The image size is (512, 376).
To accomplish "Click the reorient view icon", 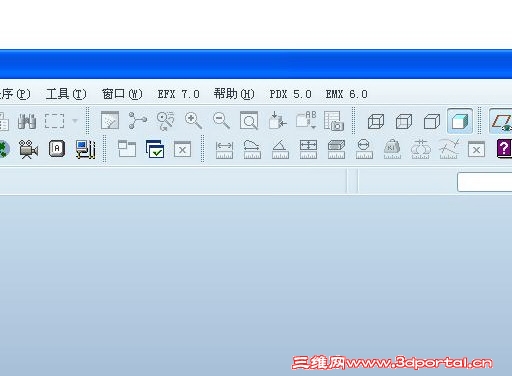I will (x=277, y=120).
